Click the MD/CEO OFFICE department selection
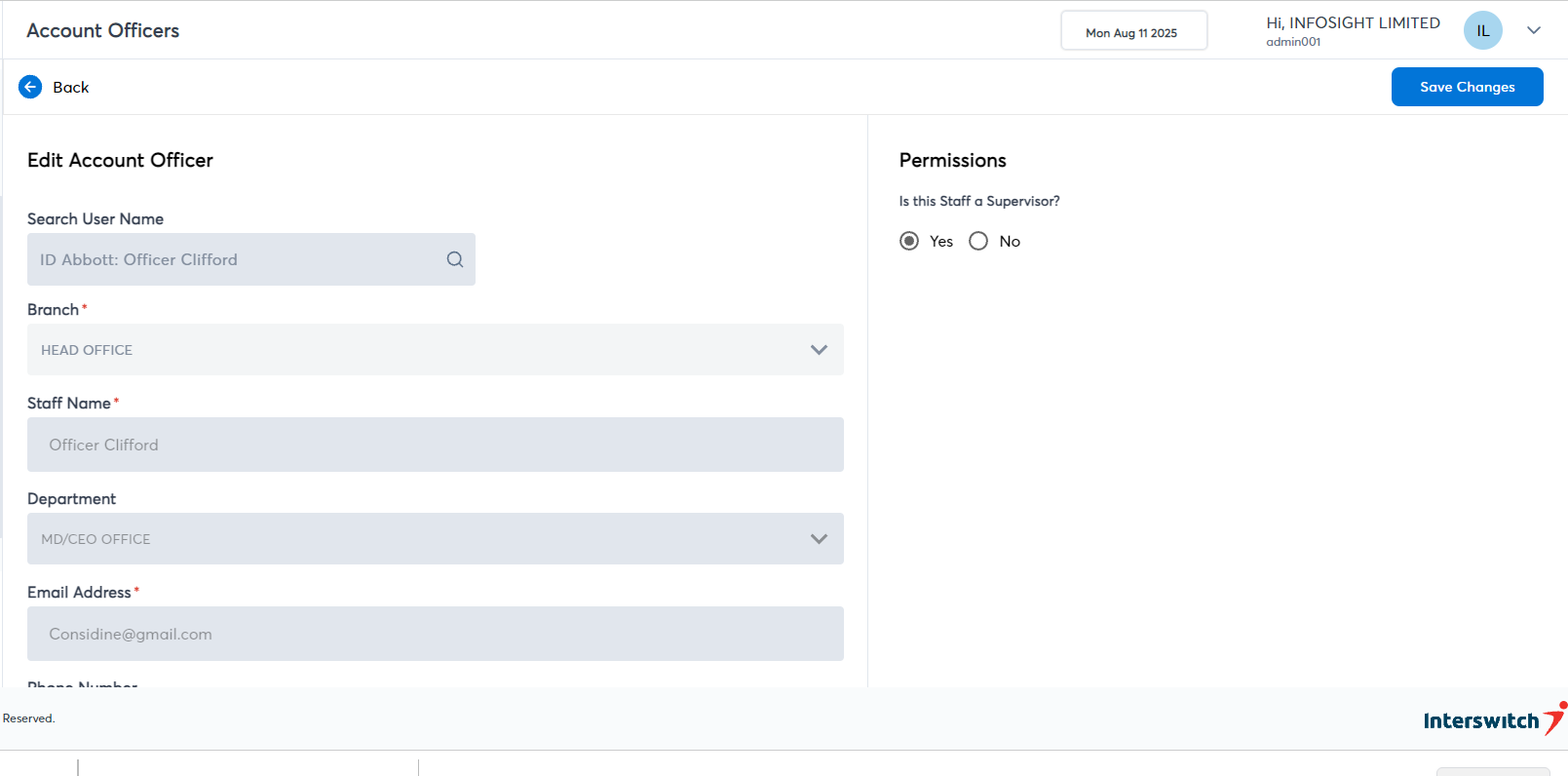 tap(96, 539)
